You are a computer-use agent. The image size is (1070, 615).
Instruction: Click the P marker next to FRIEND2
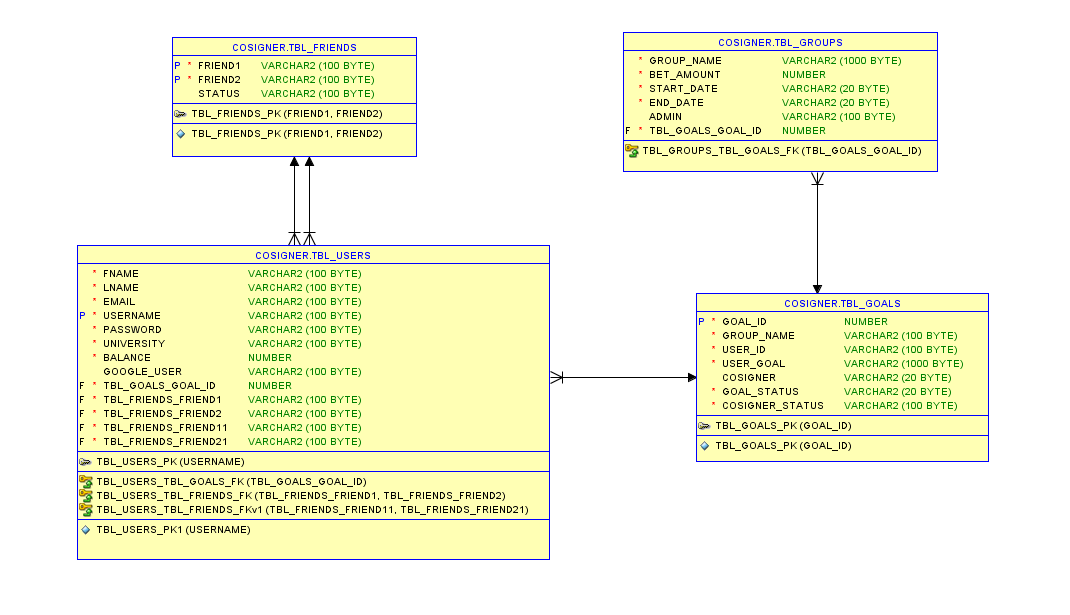click(177, 80)
